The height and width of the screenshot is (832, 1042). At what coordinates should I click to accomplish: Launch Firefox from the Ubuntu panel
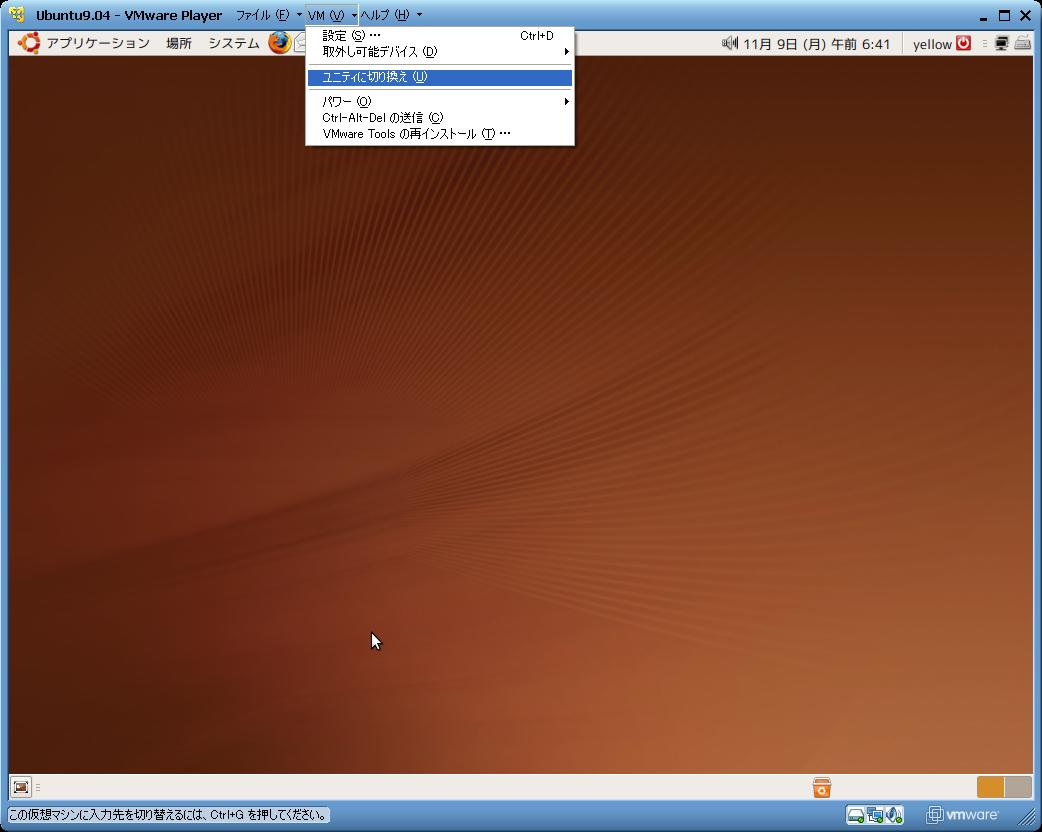coord(280,43)
